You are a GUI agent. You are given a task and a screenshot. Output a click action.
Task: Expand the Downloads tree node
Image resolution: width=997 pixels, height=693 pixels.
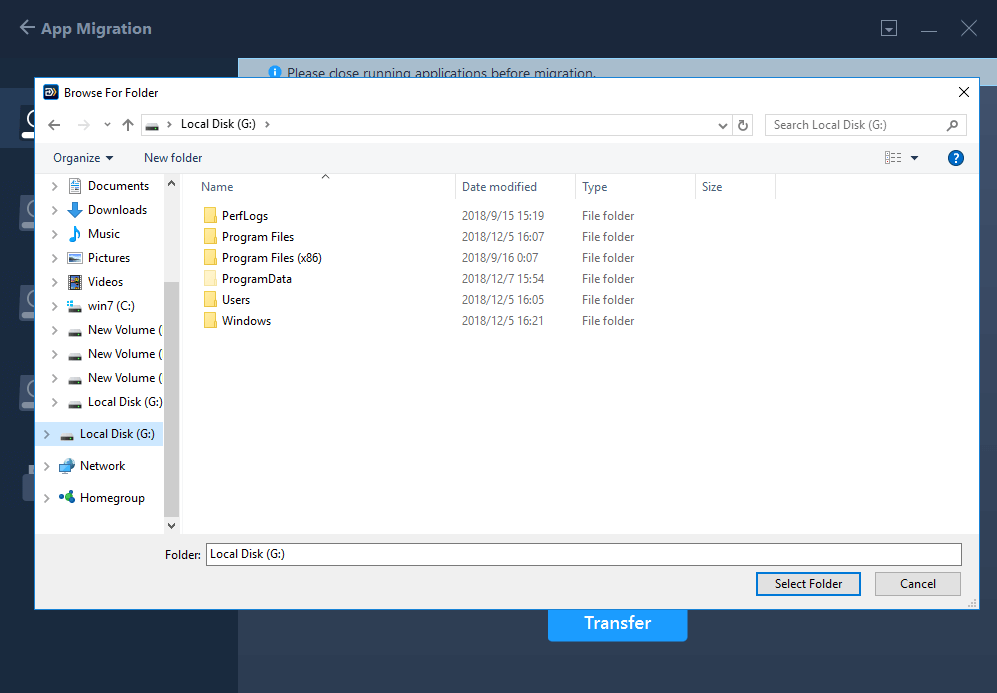pyautogui.click(x=55, y=210)
